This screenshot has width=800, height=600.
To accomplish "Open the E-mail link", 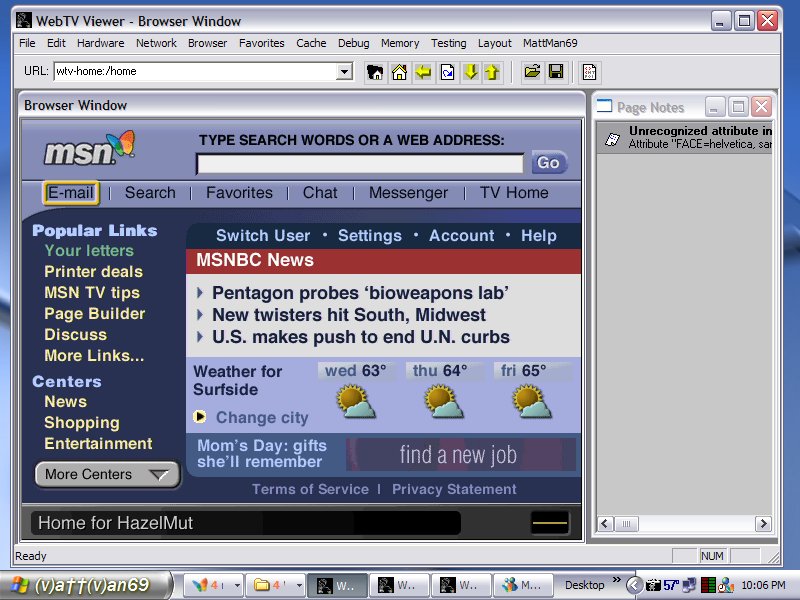I will [x=70, y=193].
